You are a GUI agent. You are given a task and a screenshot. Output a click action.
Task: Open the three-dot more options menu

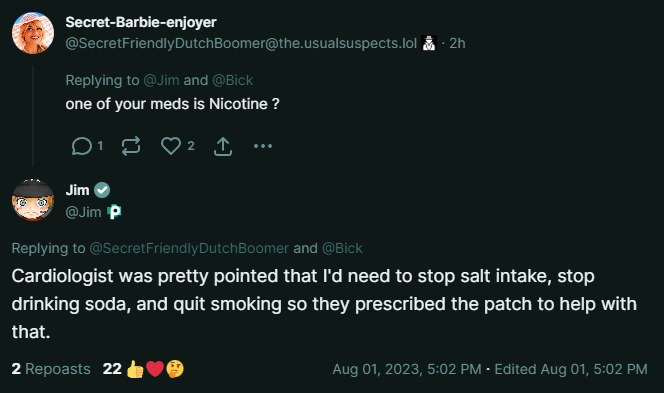click(x=263, y=146)
